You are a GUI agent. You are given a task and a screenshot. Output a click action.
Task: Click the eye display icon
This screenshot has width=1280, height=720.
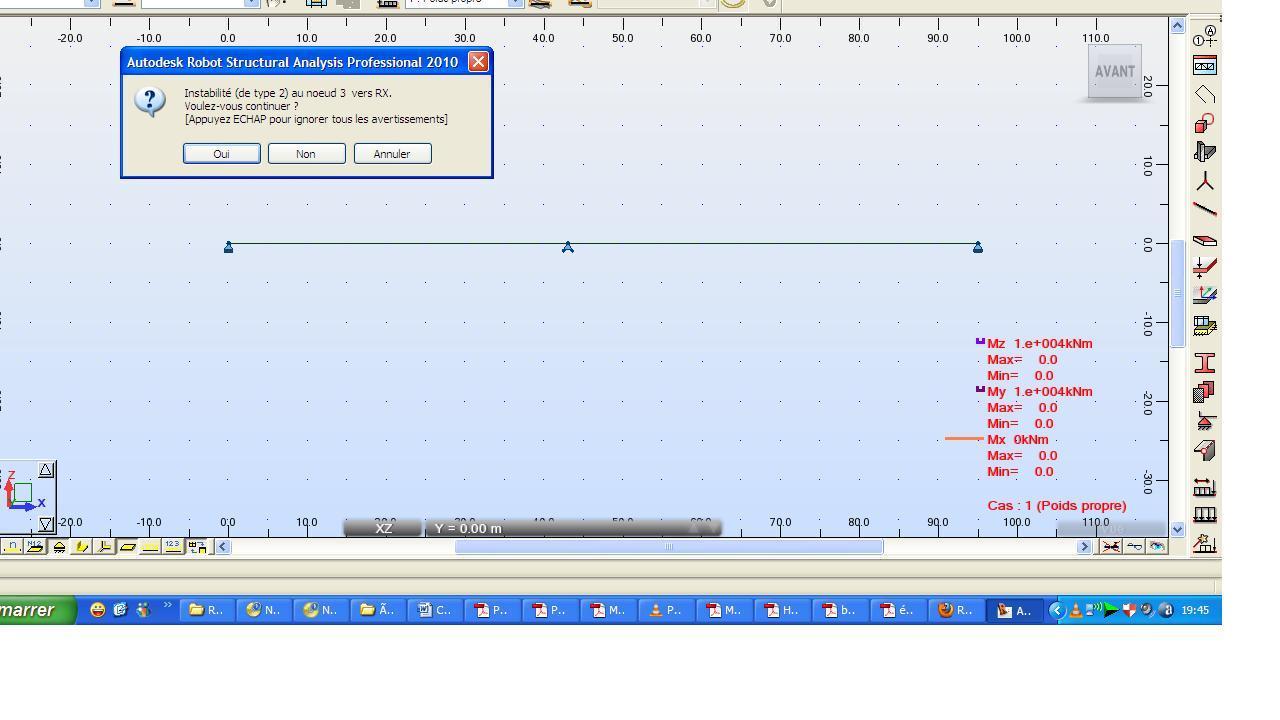(1157, 546)
